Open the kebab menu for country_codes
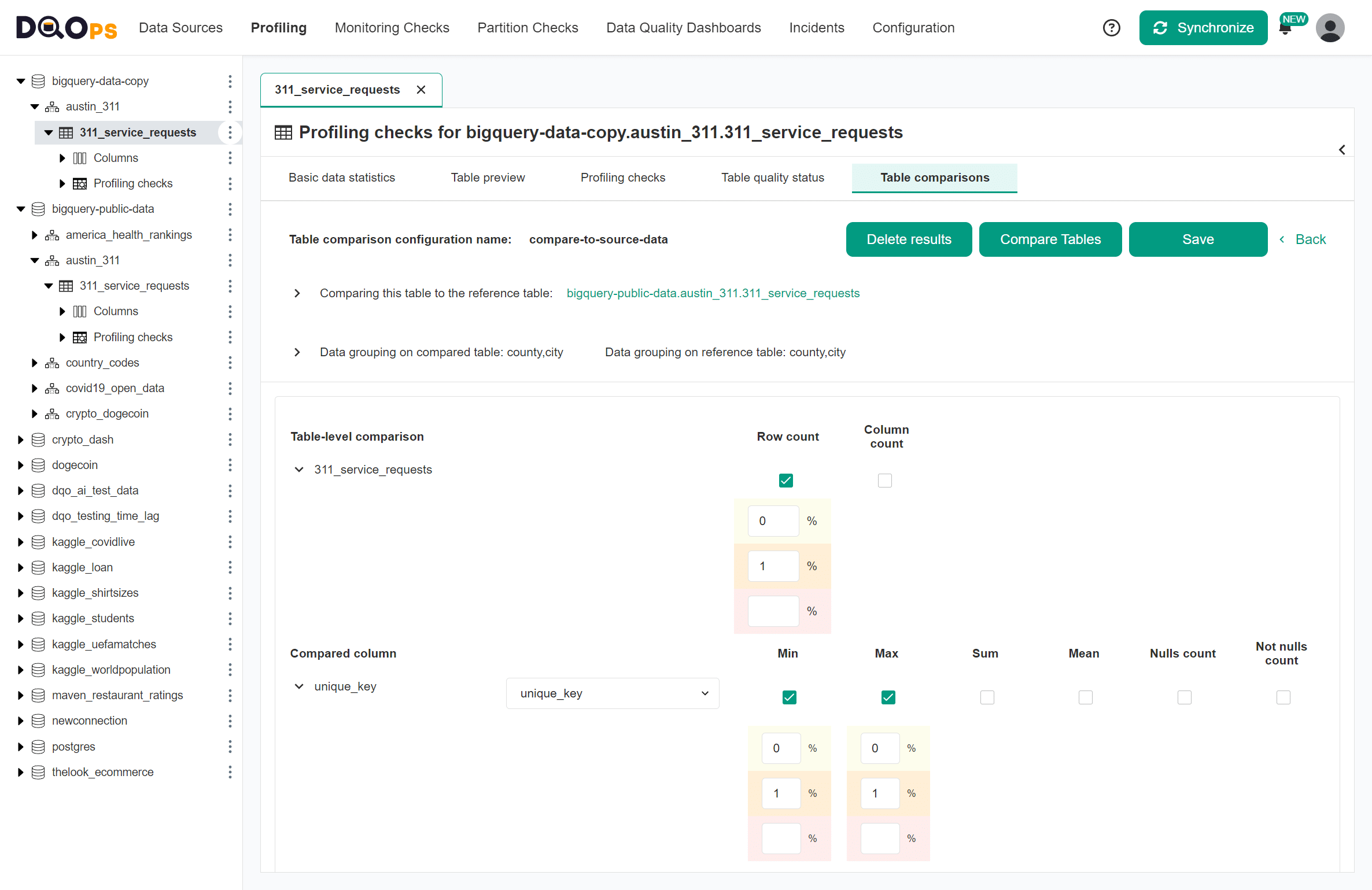 (230, 363)
